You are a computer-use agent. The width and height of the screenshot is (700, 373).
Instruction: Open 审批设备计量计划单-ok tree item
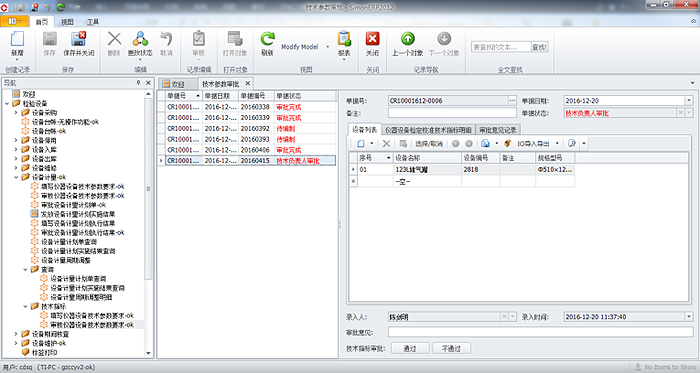tap(73, 205)
